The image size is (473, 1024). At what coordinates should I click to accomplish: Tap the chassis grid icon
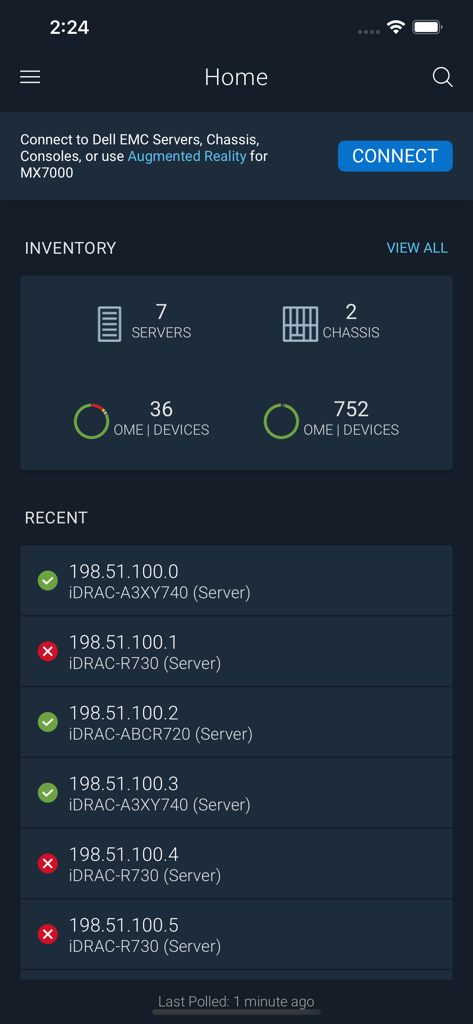pos(301,323)
